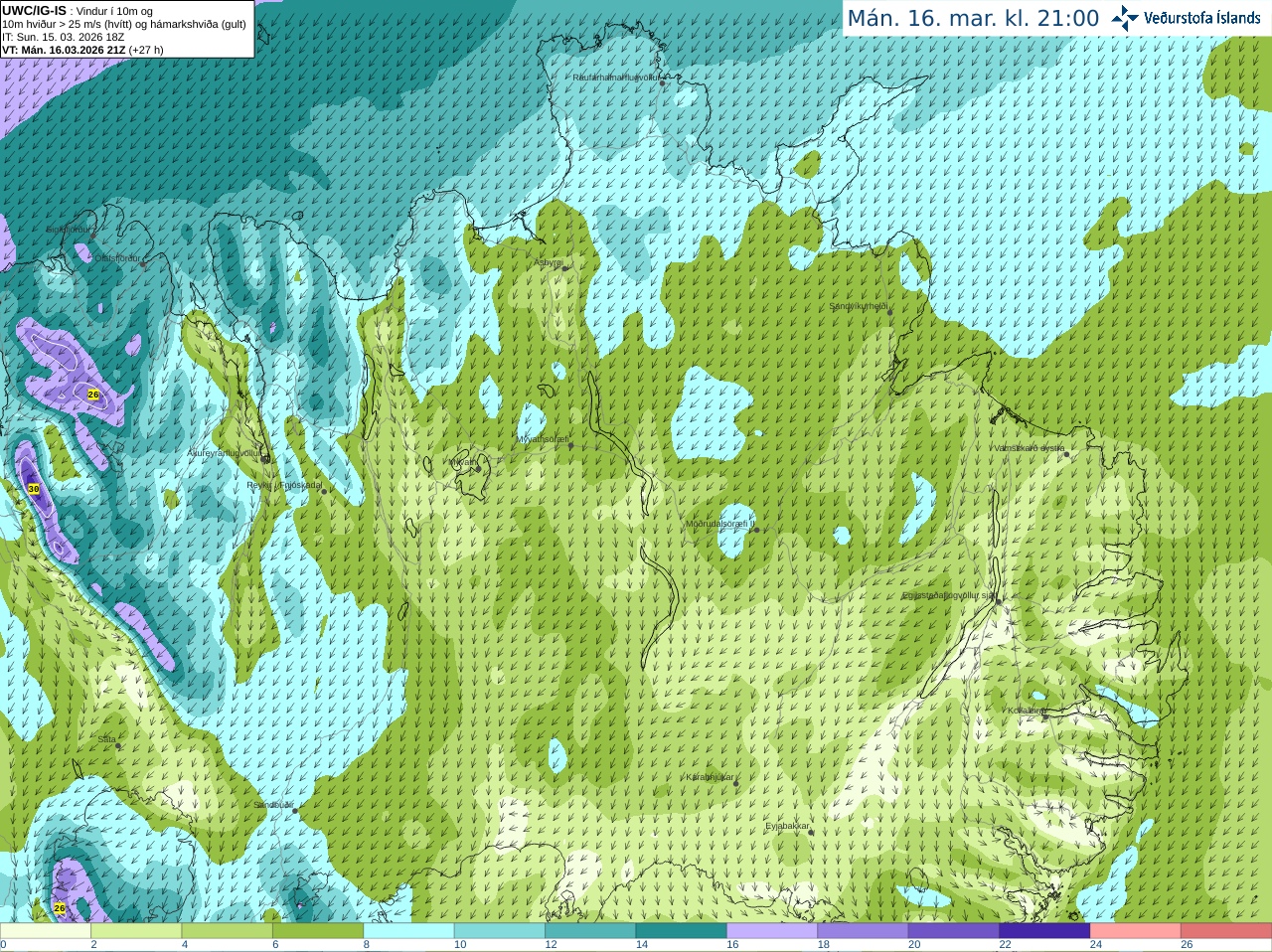The height and width of the screenshot is (952, 1272).
Task: Click the Möðrudalsöræfi II station dot
Action: click(757, 530)
